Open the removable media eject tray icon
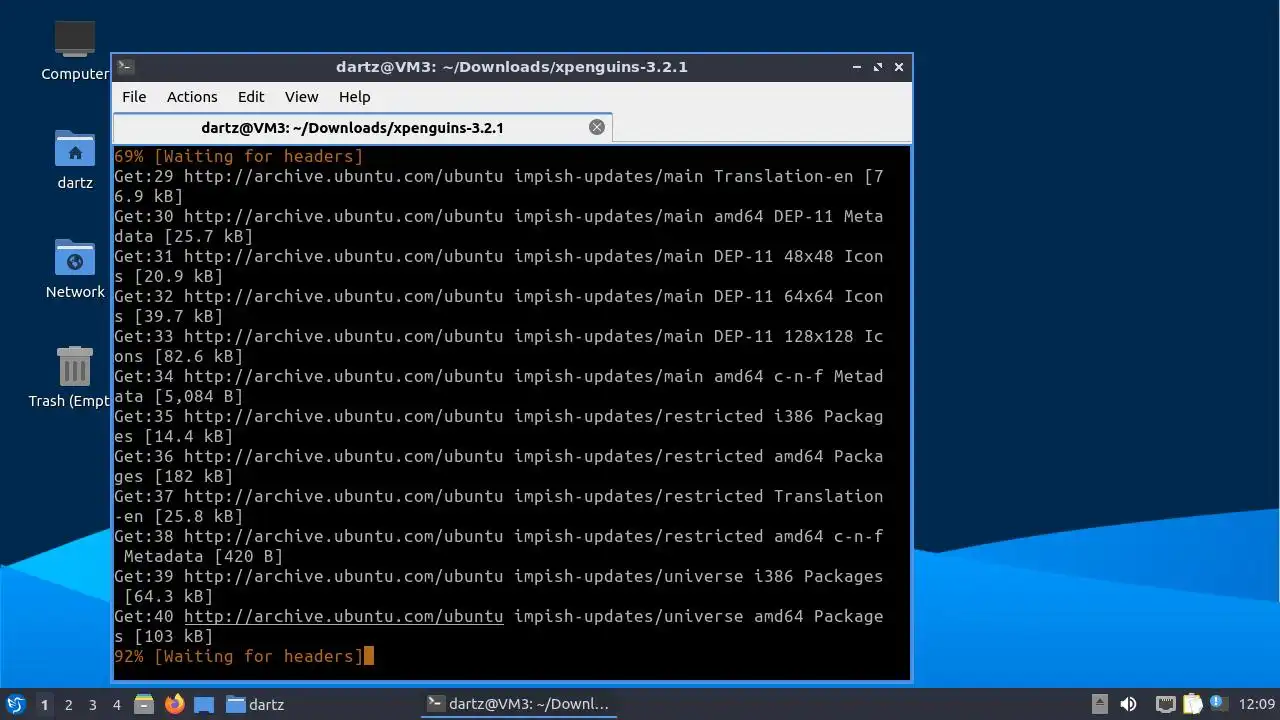The image size is (1280, 720). click(1099, 704)
